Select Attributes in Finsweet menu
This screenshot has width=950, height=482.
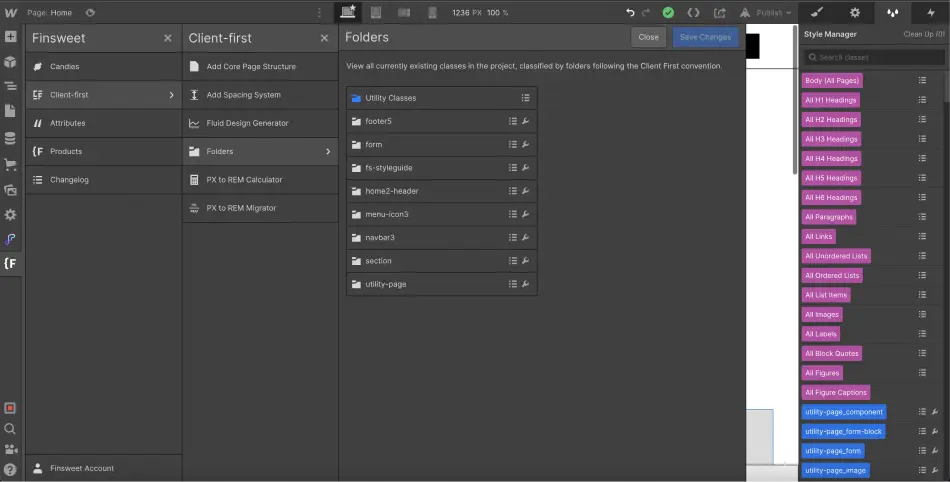104,123
